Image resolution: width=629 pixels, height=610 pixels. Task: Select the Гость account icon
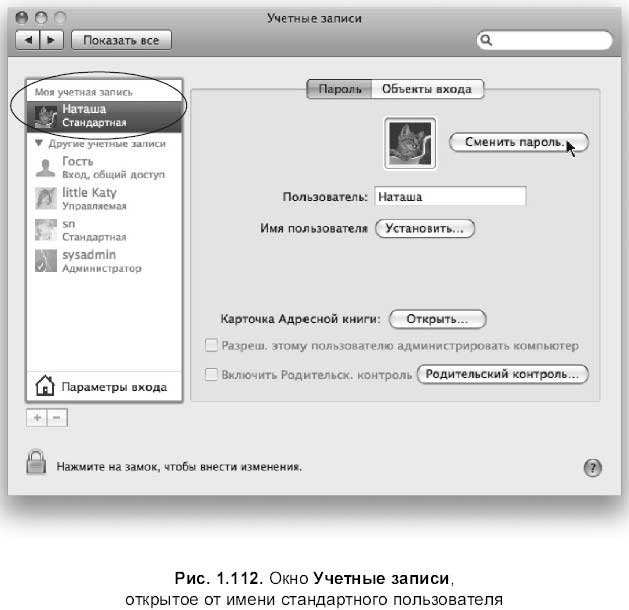tap(45, 168)
